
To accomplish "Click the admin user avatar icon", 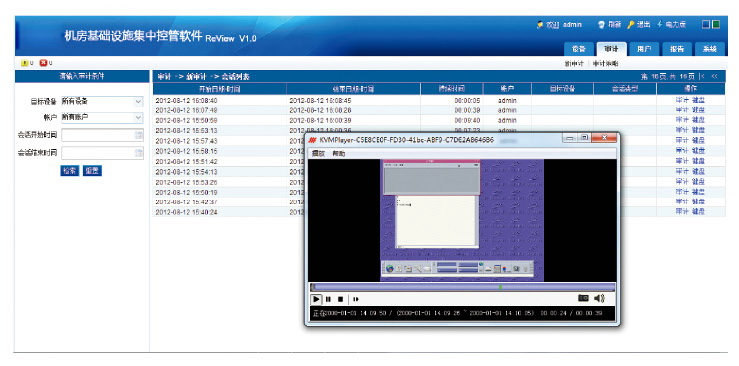I will 540,24.
